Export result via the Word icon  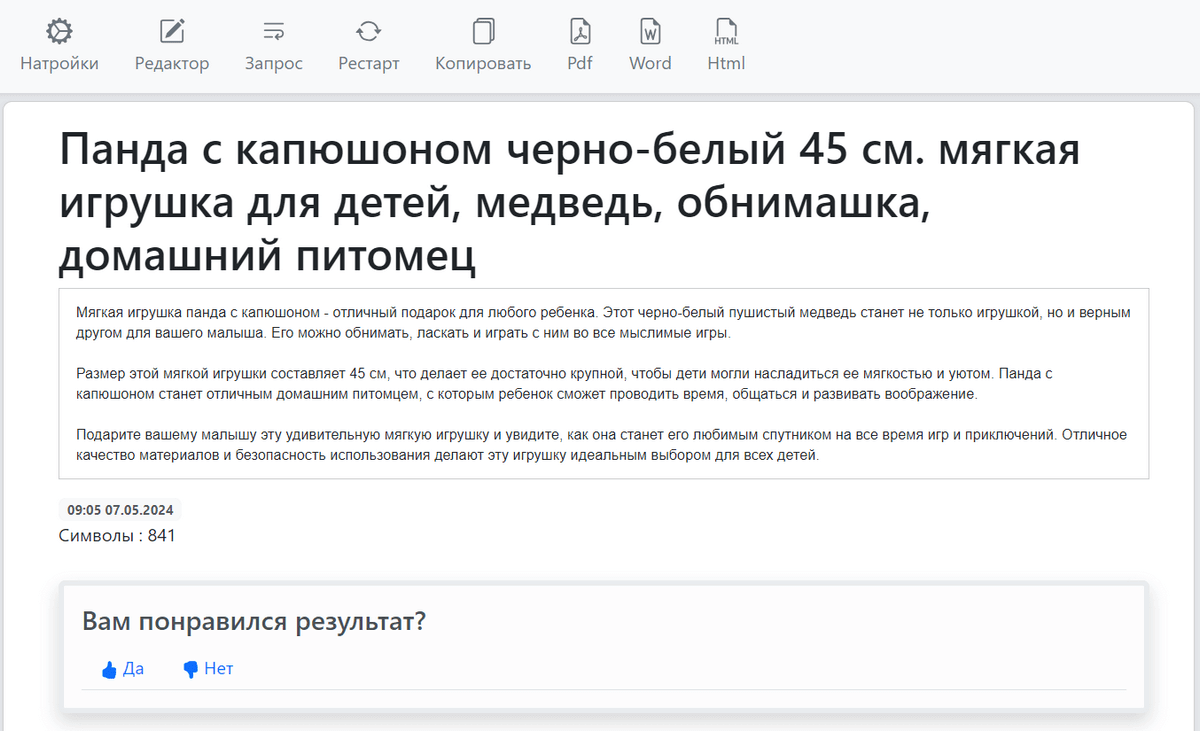(x=650, y=32)
